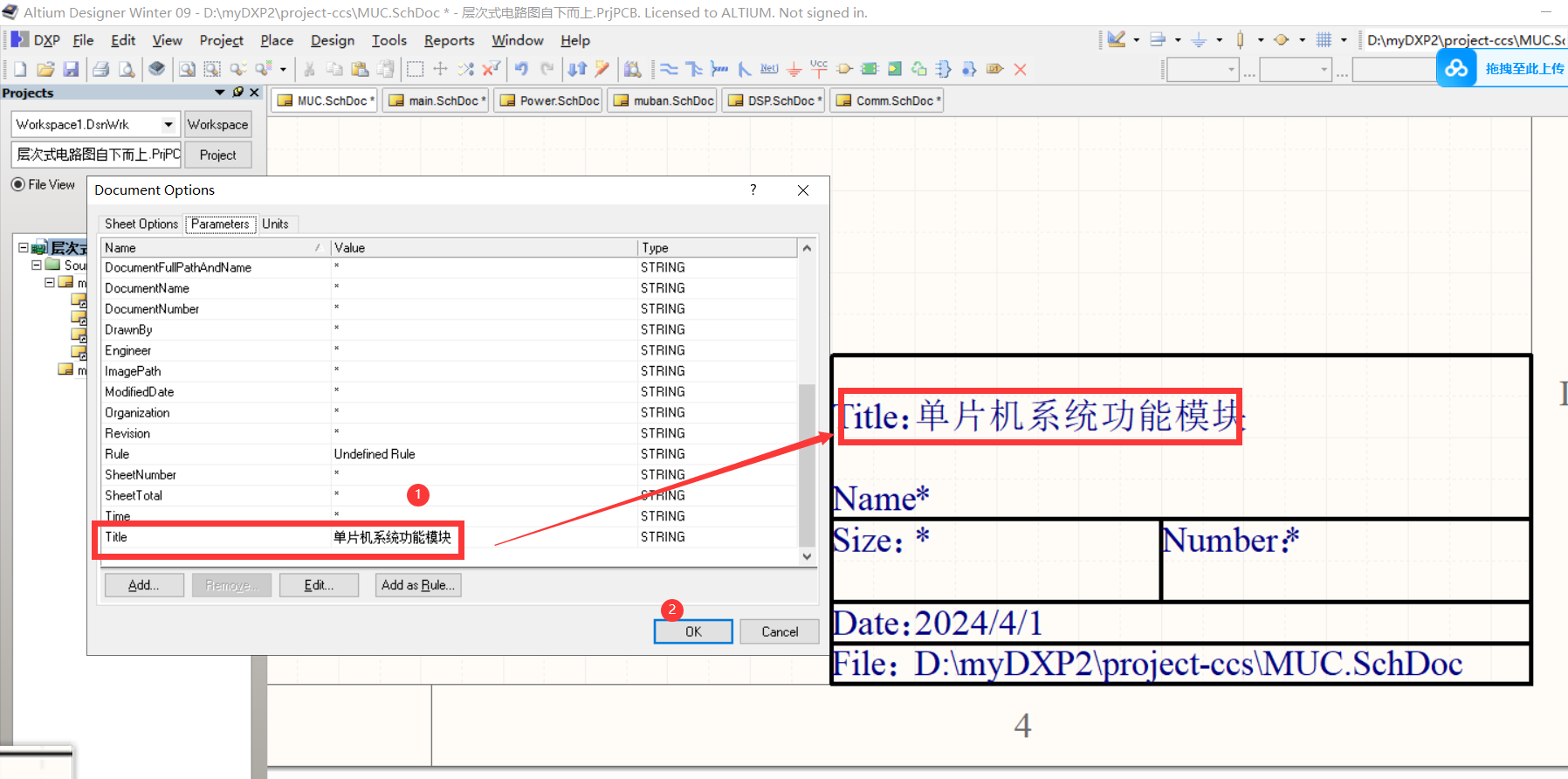Switch to the Comm.SchDoc document tab
The width and height of the screenshot is (1568, 779).
[887, 100]
